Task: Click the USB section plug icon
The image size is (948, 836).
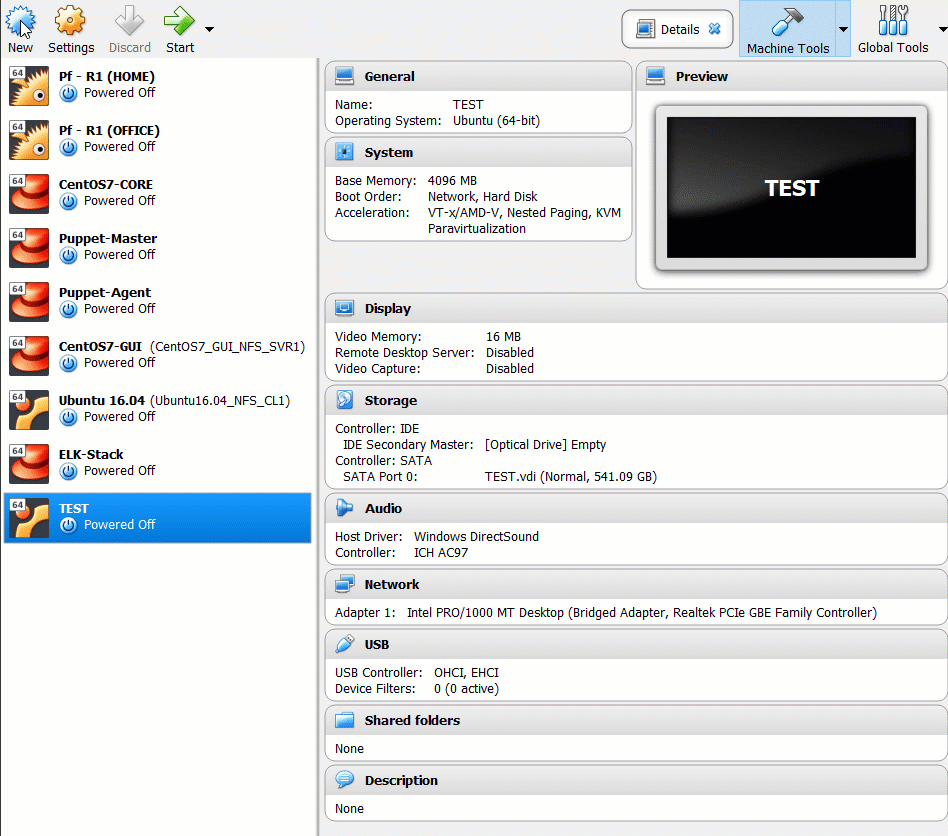Action: click(x=344, y=644)
